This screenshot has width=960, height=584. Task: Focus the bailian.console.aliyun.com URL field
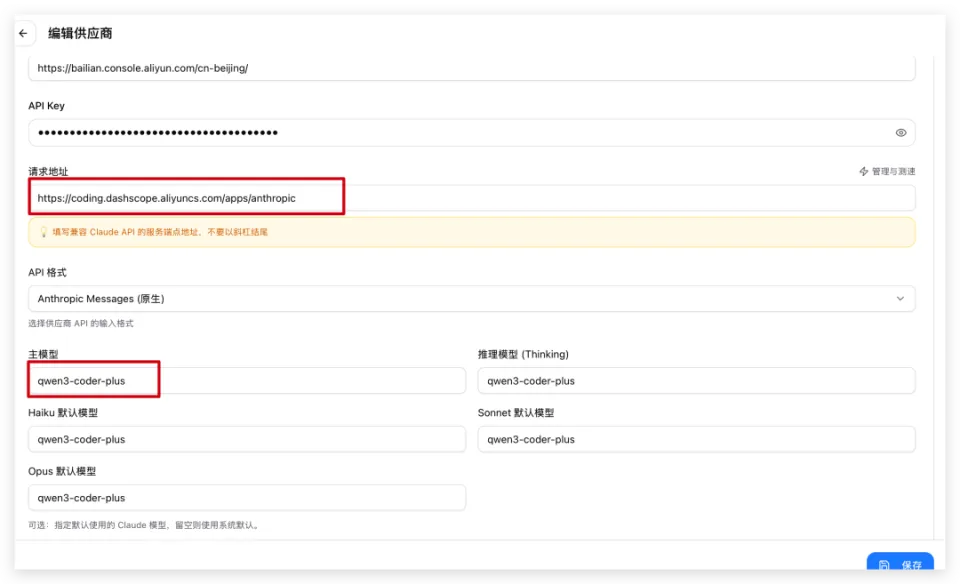point(471,68)
